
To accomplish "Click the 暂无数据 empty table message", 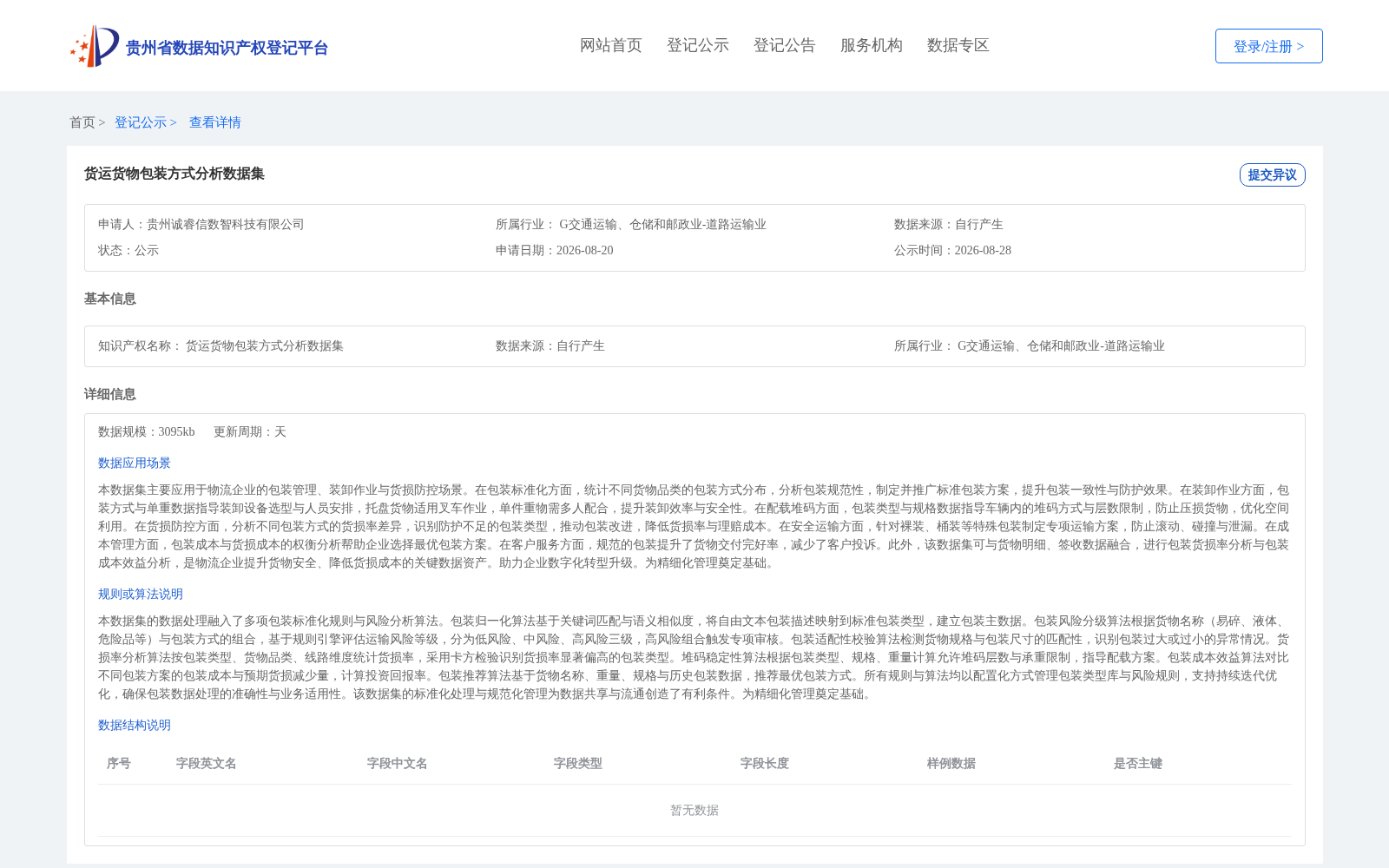I will pyautogui.click(x=694, y=810).
